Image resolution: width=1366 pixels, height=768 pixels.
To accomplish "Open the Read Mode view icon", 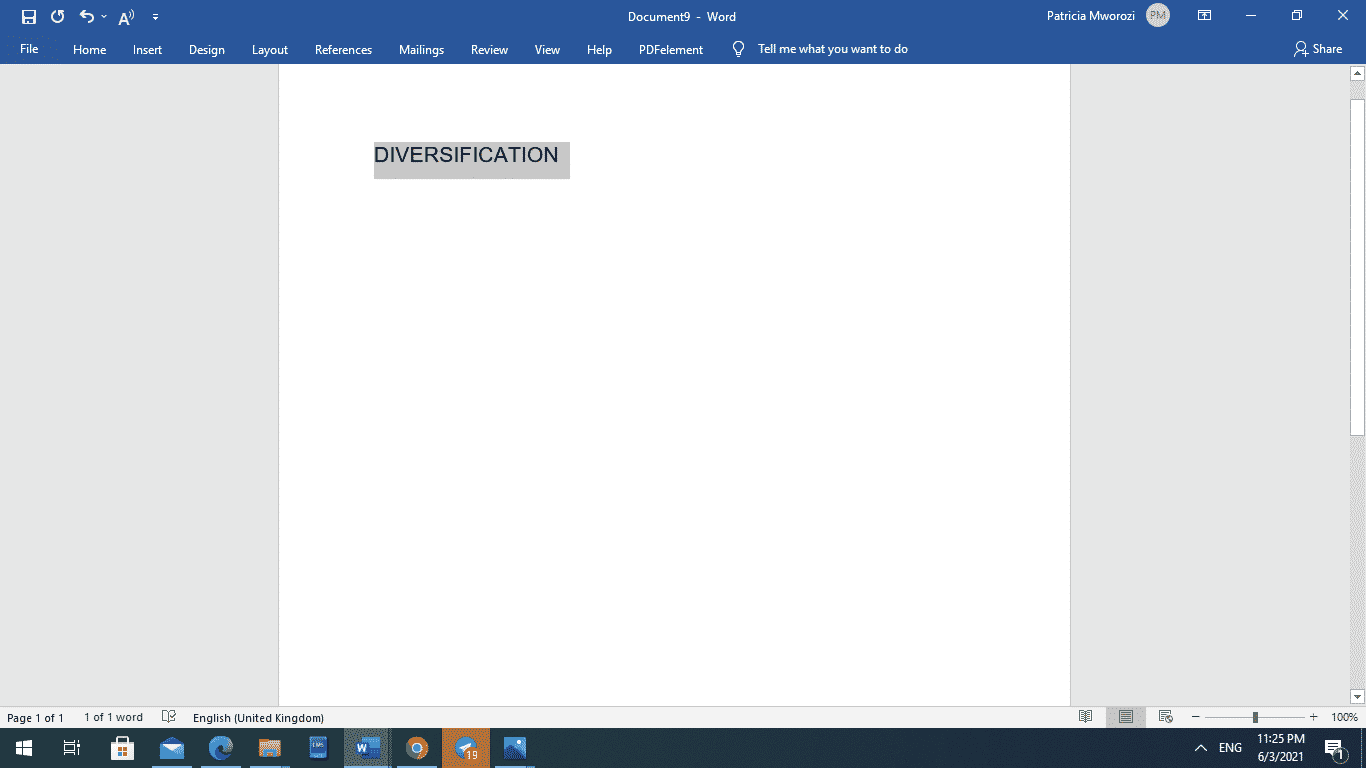I will 1086,717.
